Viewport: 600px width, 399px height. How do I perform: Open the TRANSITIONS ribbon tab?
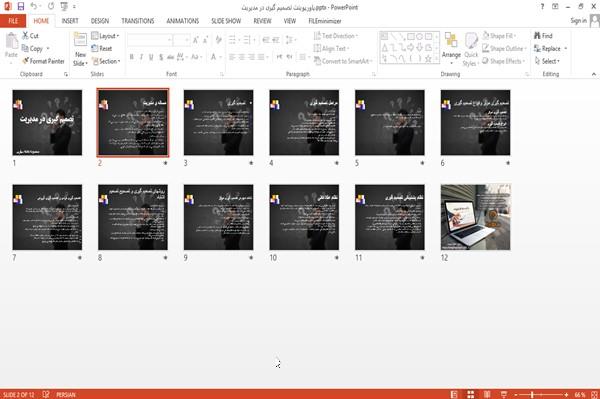138,21
